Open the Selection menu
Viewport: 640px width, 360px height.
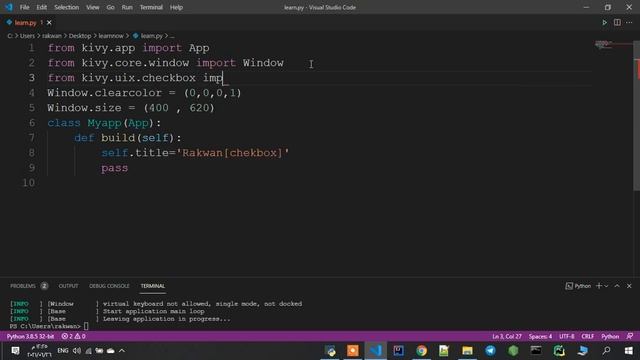[x=67, y=7]
